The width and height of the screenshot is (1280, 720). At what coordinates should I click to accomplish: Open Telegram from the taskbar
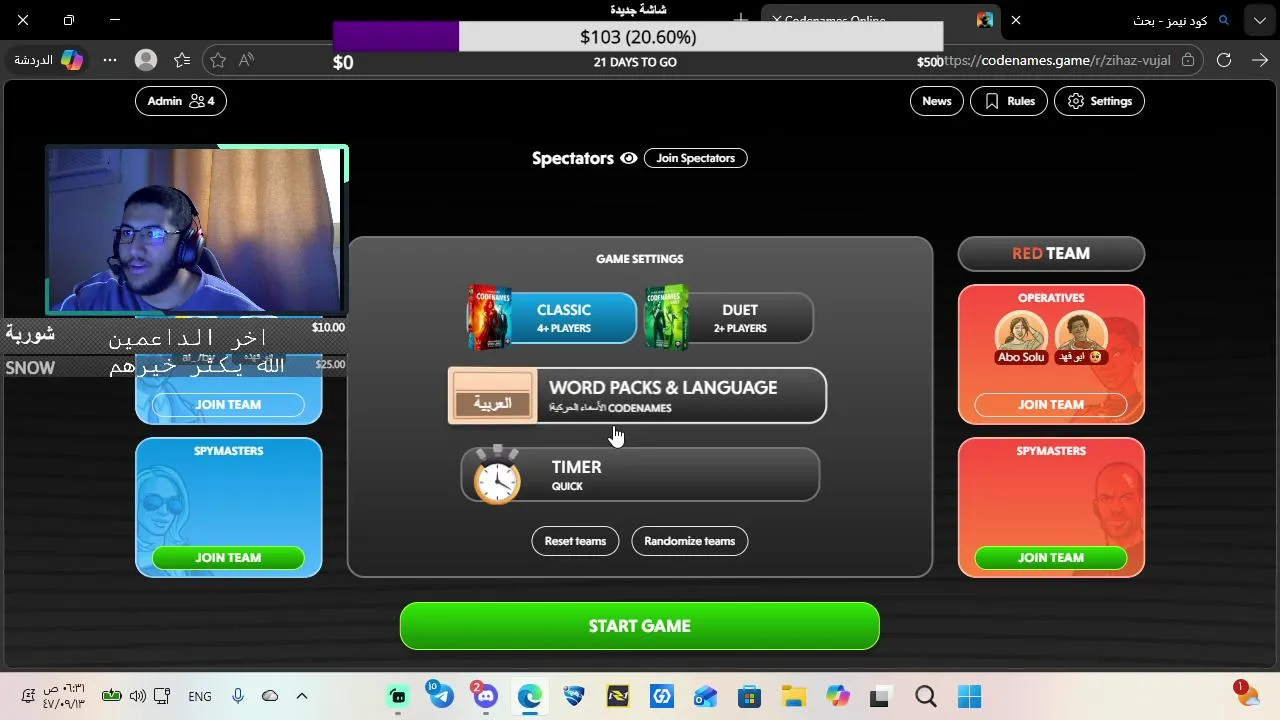coord(441,696)
